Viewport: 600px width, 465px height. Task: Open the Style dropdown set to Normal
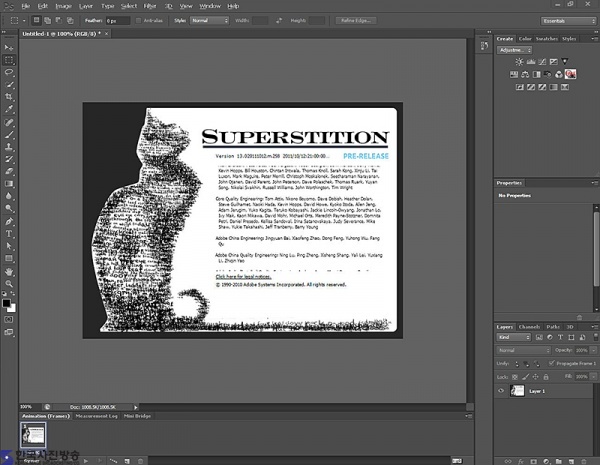209,21
